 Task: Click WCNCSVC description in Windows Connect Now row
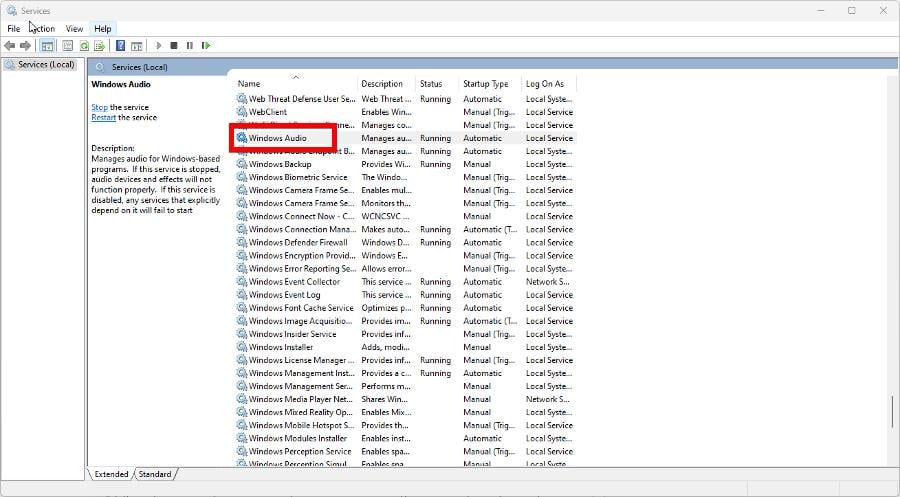385,216
